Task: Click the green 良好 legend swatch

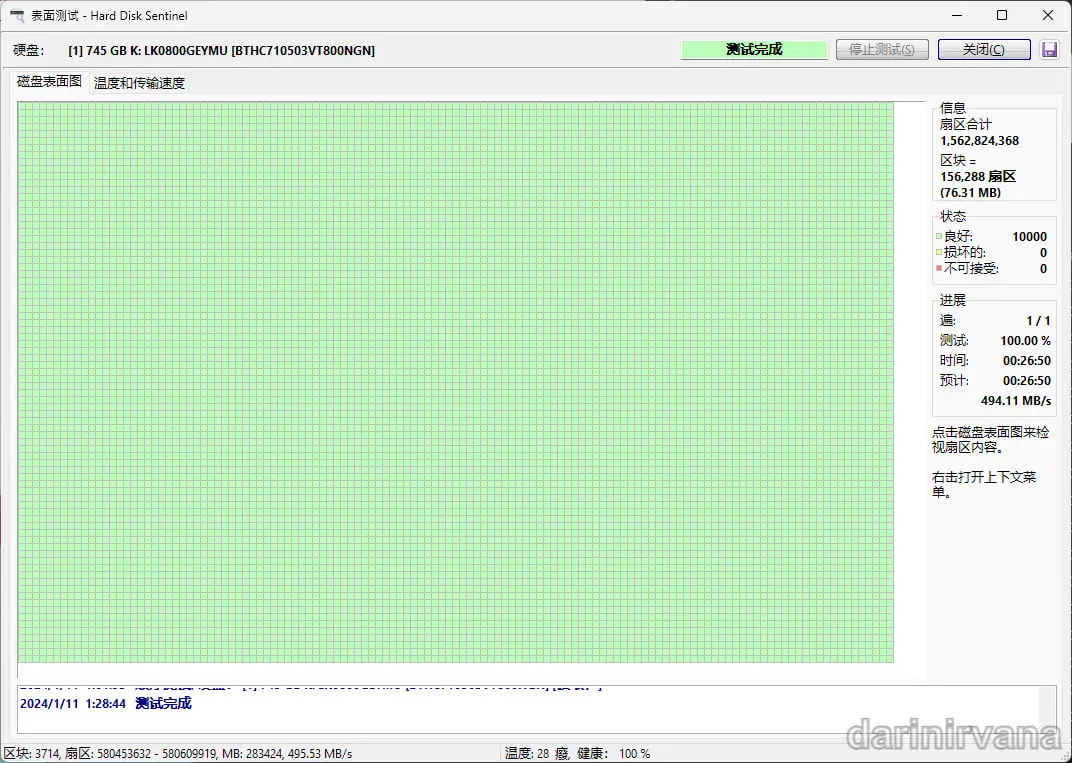Action: click(x=939, y=237)
